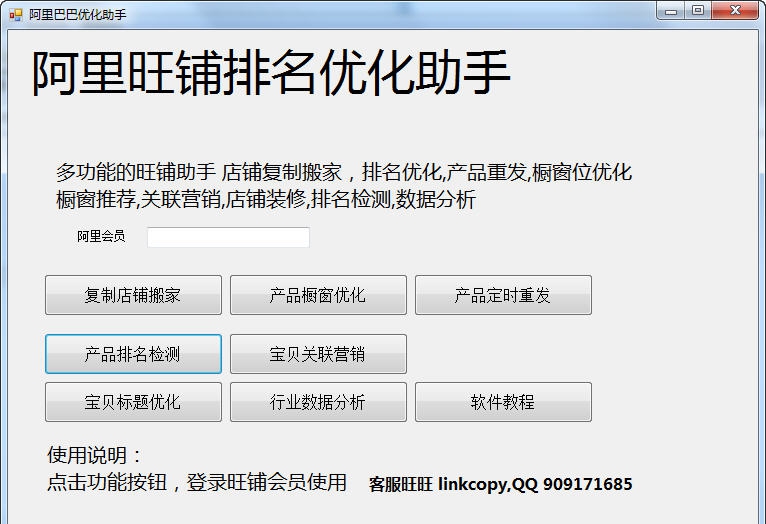The width and height of the screenshot is (766, 524).
Task: Close the 阿里巴巴优化助手 window
Action: click(735, 11)
